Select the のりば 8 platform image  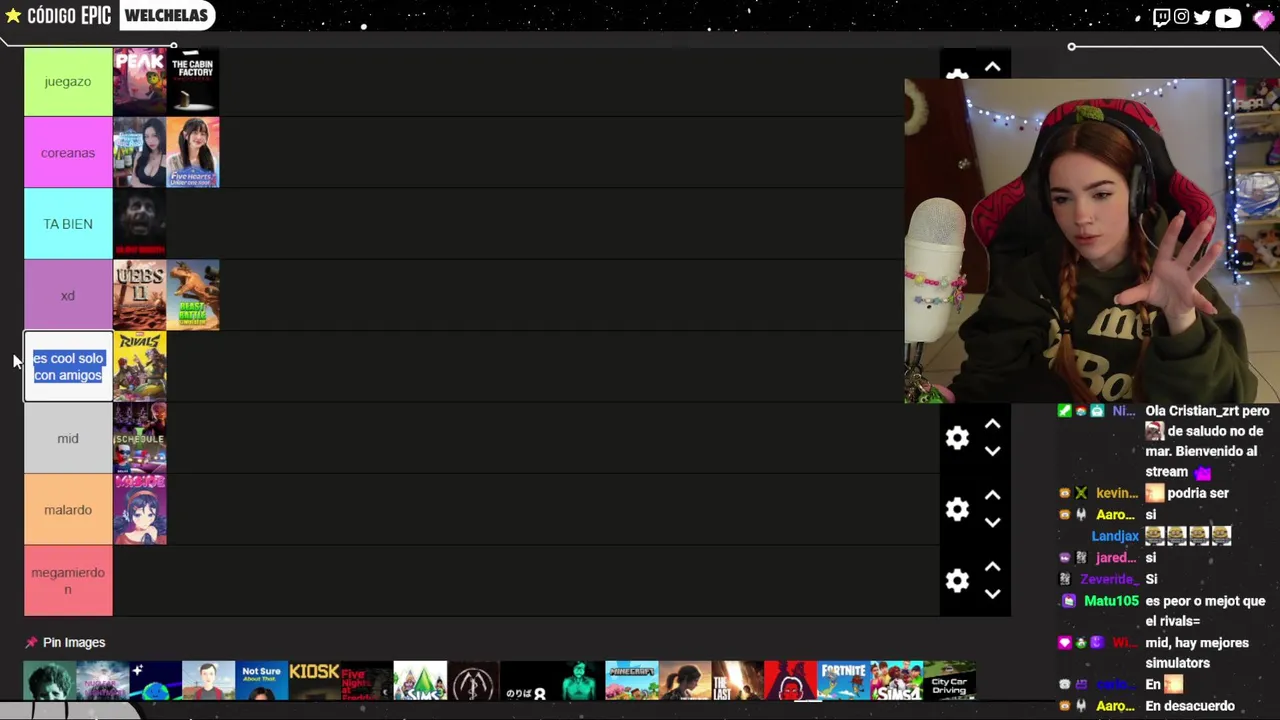click(526, 680)
